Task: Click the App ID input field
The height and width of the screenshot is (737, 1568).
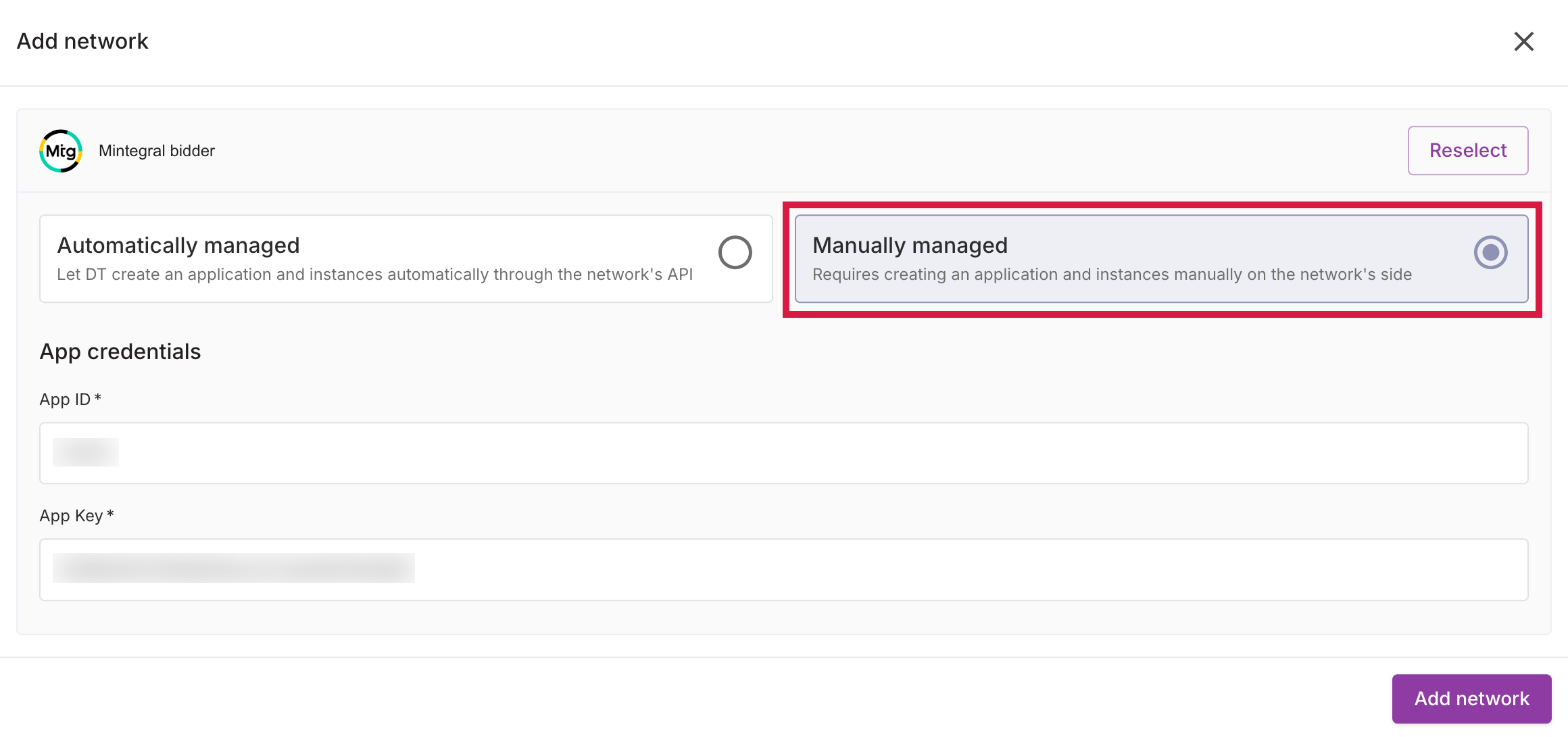Action: pos(784,453)
